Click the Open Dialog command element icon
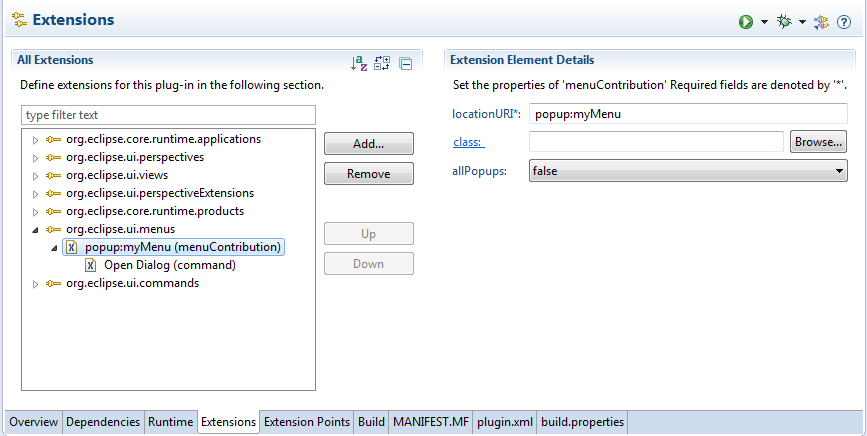 tap(91, 265)
